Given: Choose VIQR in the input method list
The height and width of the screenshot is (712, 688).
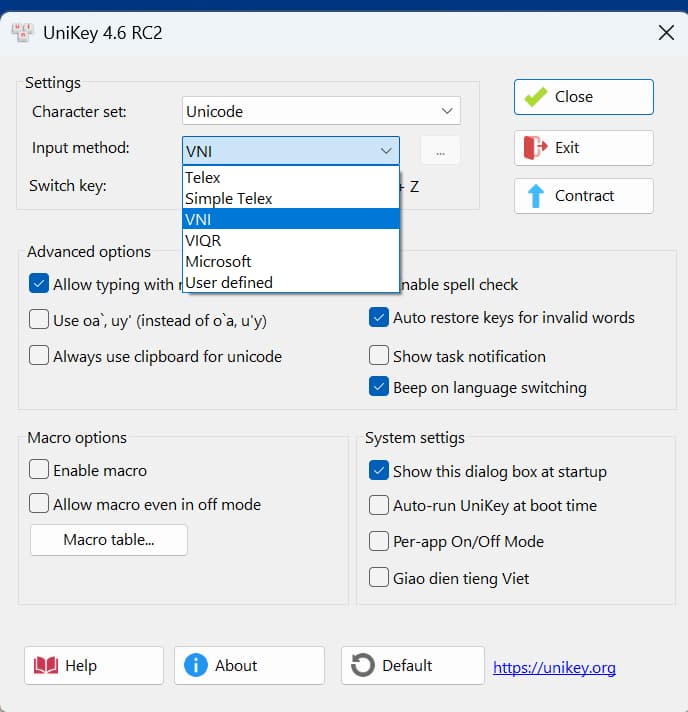Looking at the screenshot, I should point(203,241).
